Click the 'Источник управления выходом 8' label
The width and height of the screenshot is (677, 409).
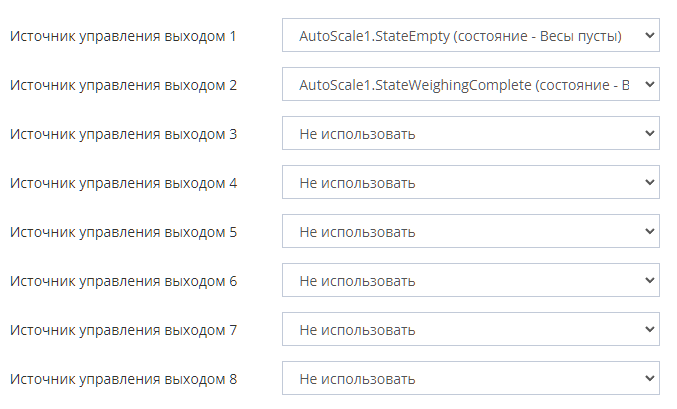click(123, 379)
